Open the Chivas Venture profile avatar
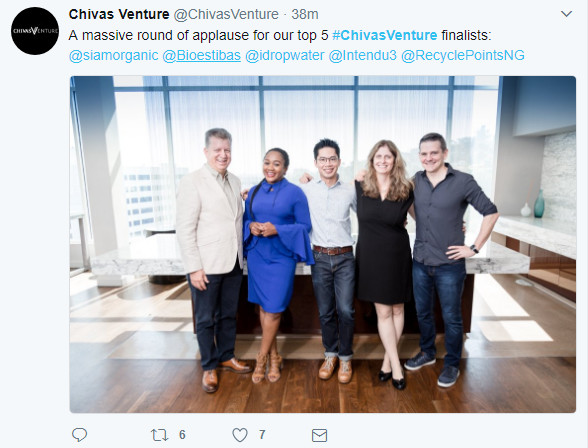Screen dimensions: 588x448 coord(35,31)
